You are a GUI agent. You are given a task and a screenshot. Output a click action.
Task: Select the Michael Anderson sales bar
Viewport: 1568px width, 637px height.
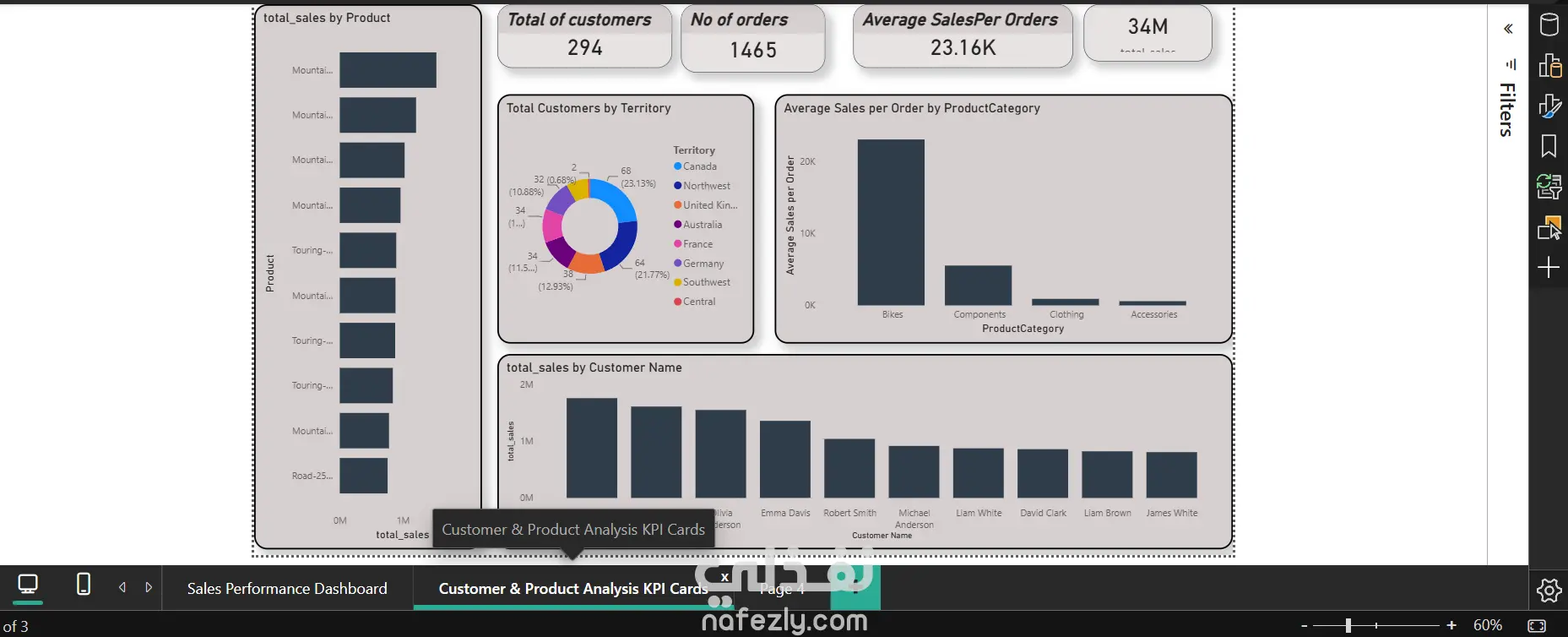(x=914, y=472)
